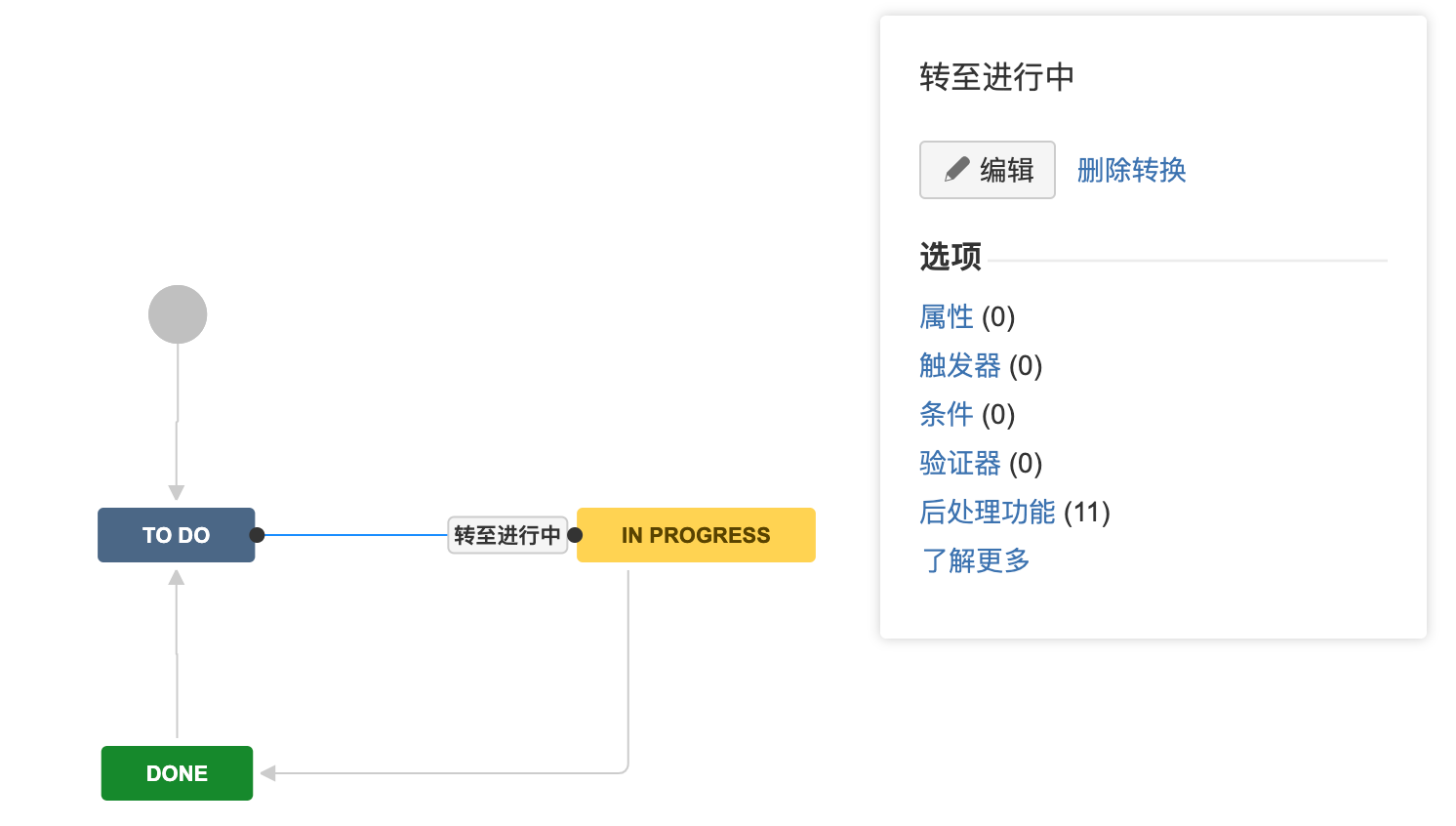Click the pencil icon on the edit button

[956, 170]
